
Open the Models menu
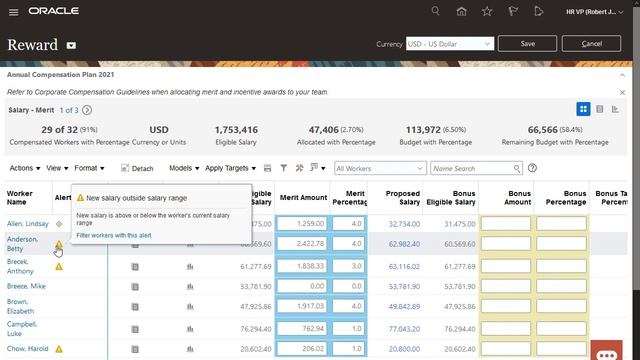[x=184, y=168]
